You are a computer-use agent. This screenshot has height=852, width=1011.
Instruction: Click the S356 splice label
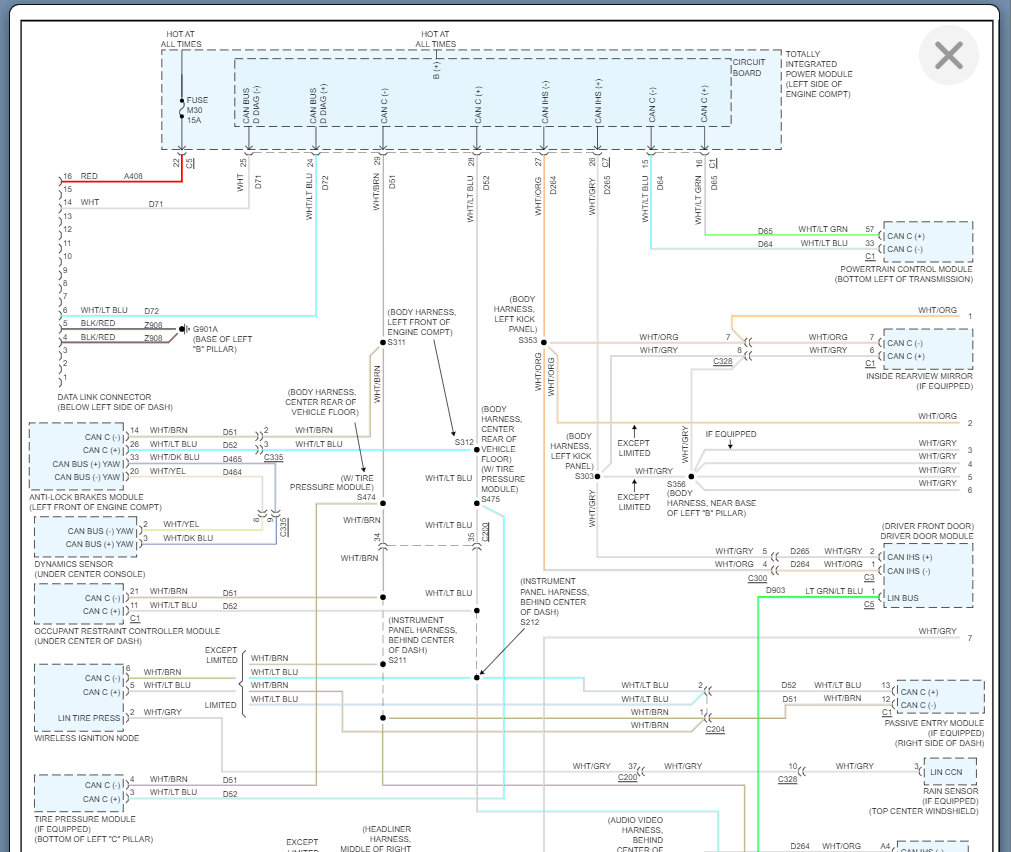[676, 484]
